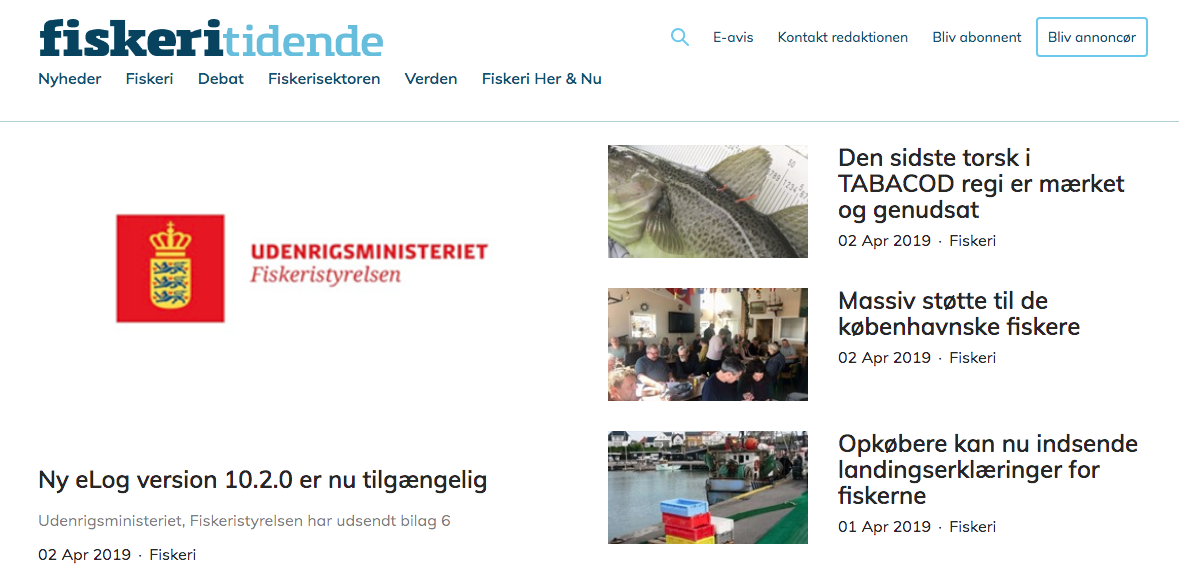Open the Opkøbere landingserklæringer article headline

point(988,470)
